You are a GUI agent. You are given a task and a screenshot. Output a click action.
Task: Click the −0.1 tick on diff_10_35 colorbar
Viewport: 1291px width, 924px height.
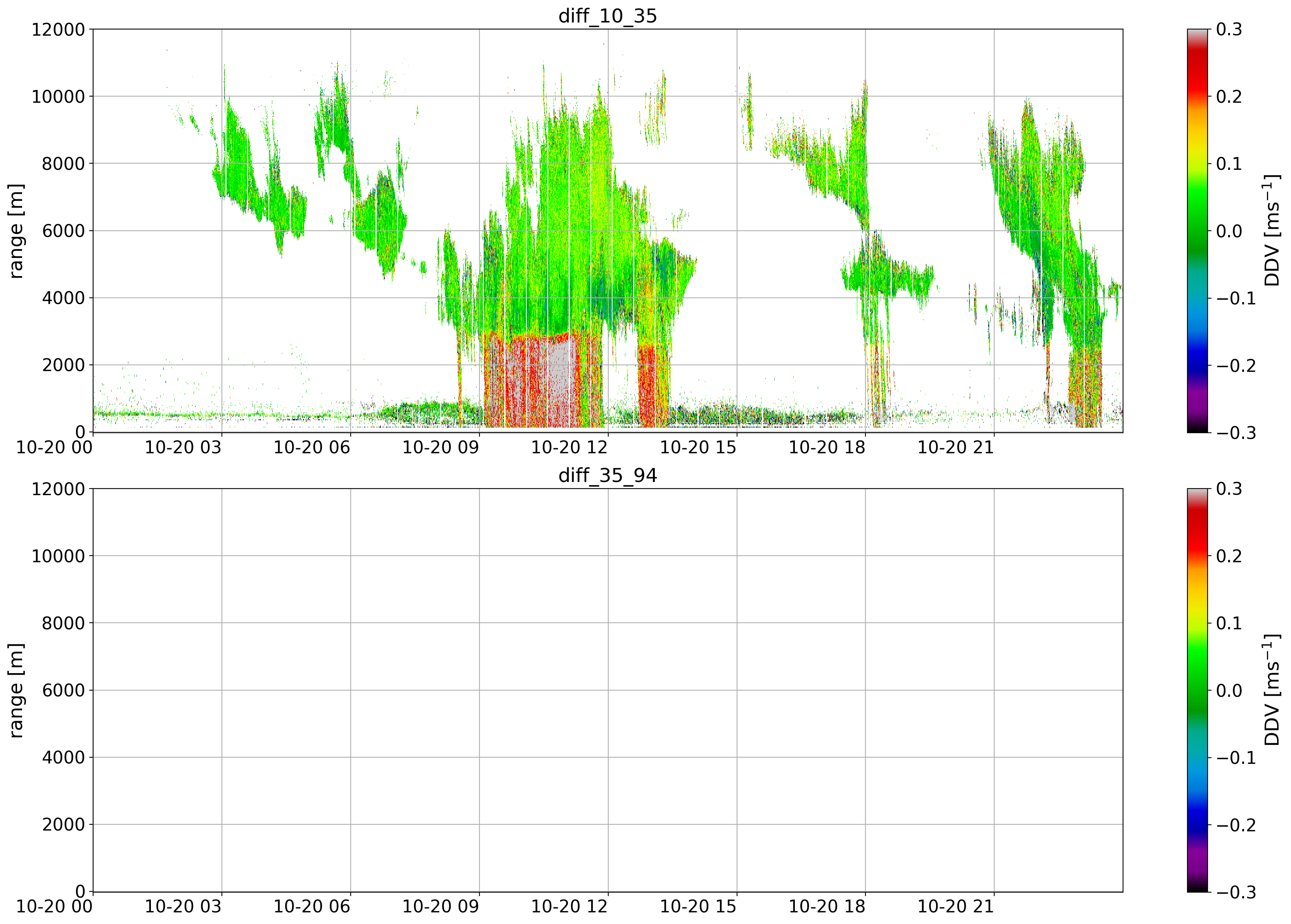tap(1236, 298)
